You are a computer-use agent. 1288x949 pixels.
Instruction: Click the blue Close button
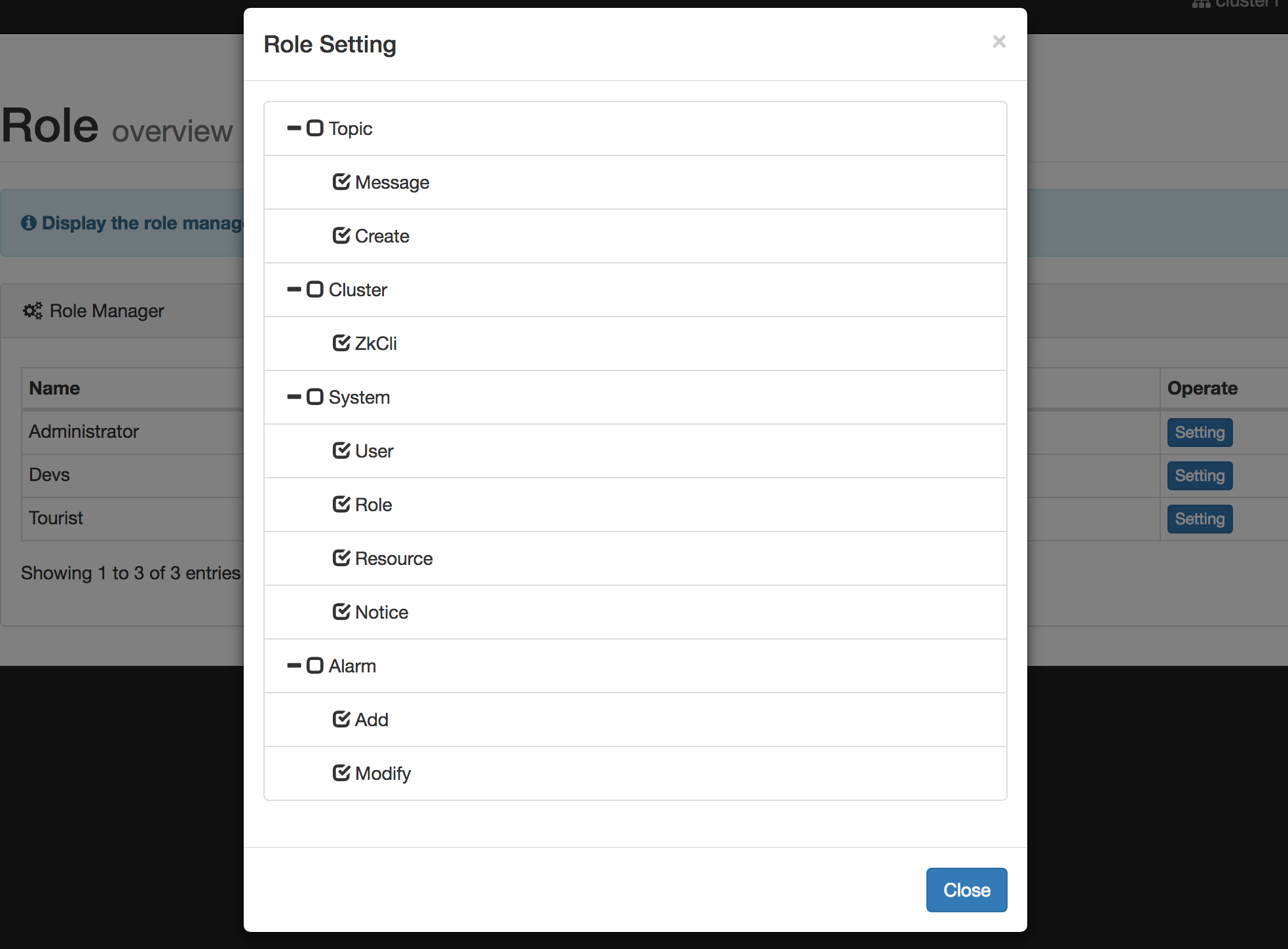click(x=966, y=890)
